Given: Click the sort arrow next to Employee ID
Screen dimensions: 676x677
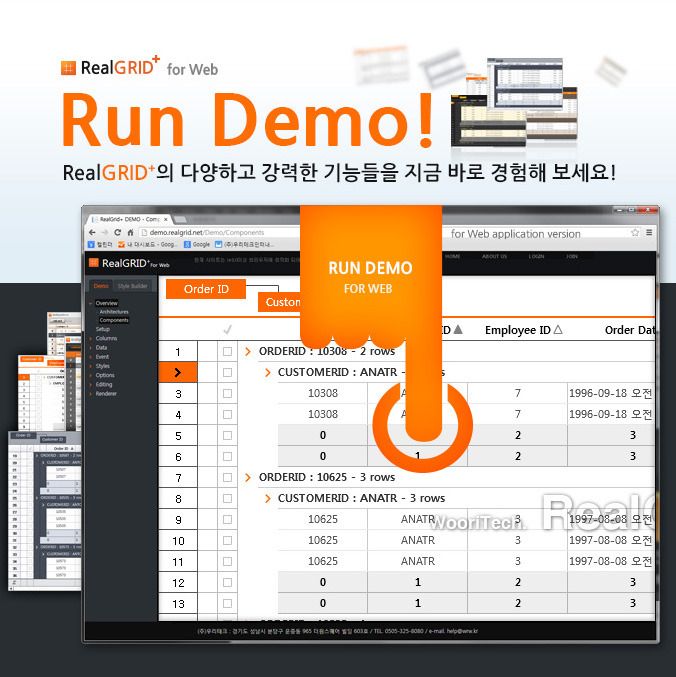Looking at the screenshot, I should pyautogui.click(x=558, y=330).
